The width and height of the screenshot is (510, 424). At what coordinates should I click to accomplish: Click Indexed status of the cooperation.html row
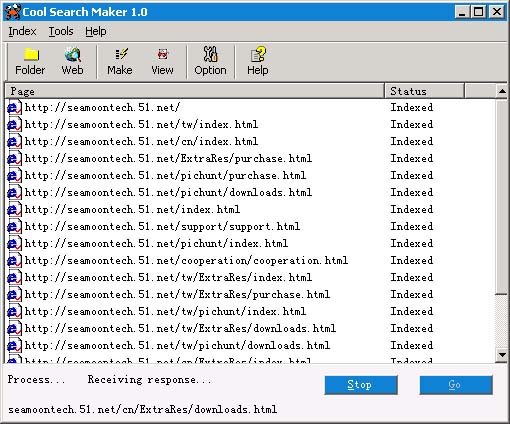[412, 260]
